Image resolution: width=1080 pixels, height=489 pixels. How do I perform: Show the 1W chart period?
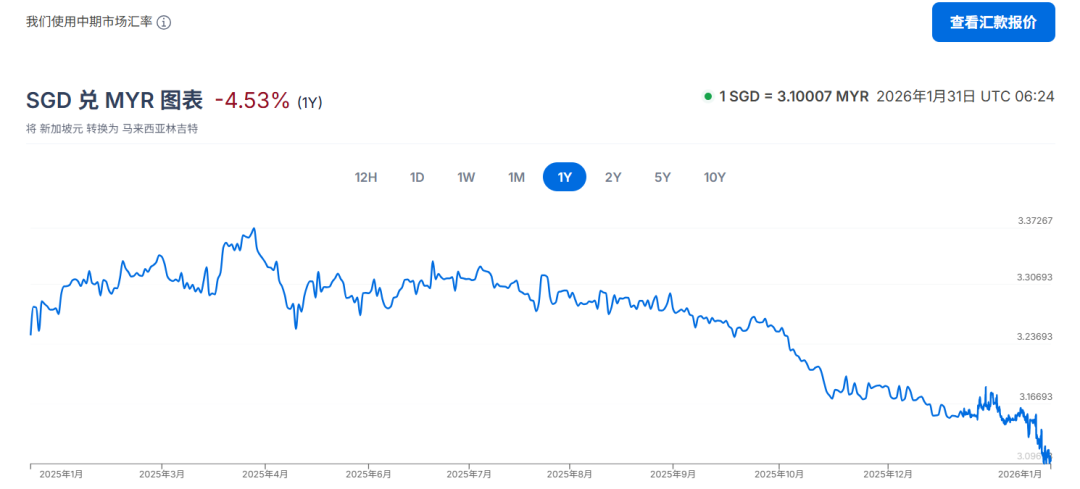[466, 177]
